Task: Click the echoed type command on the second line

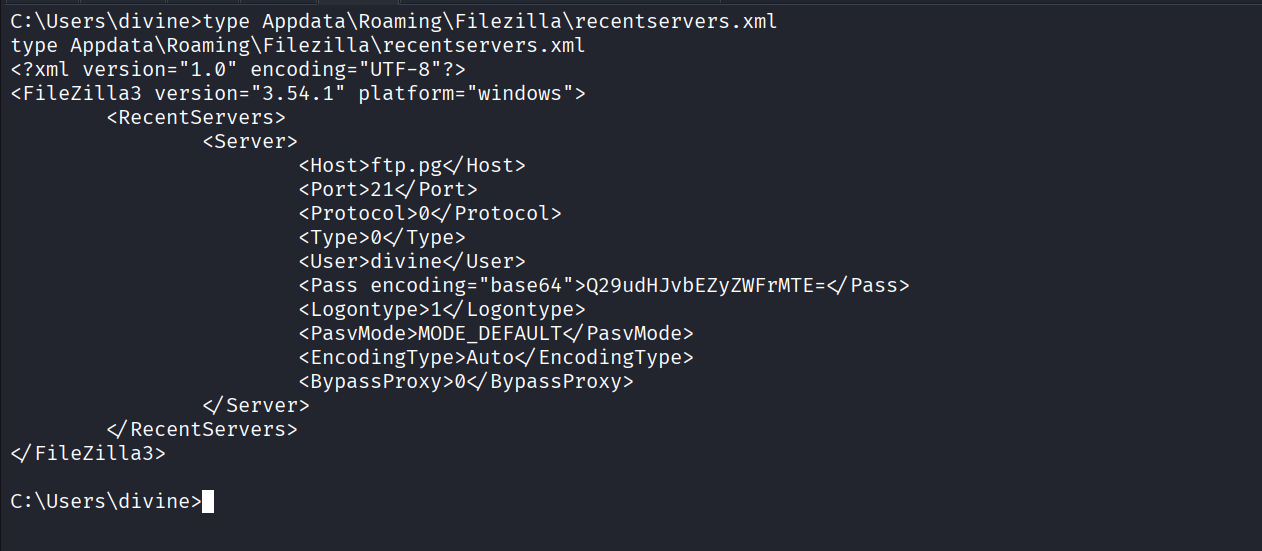Action: (x=298, y=45)
